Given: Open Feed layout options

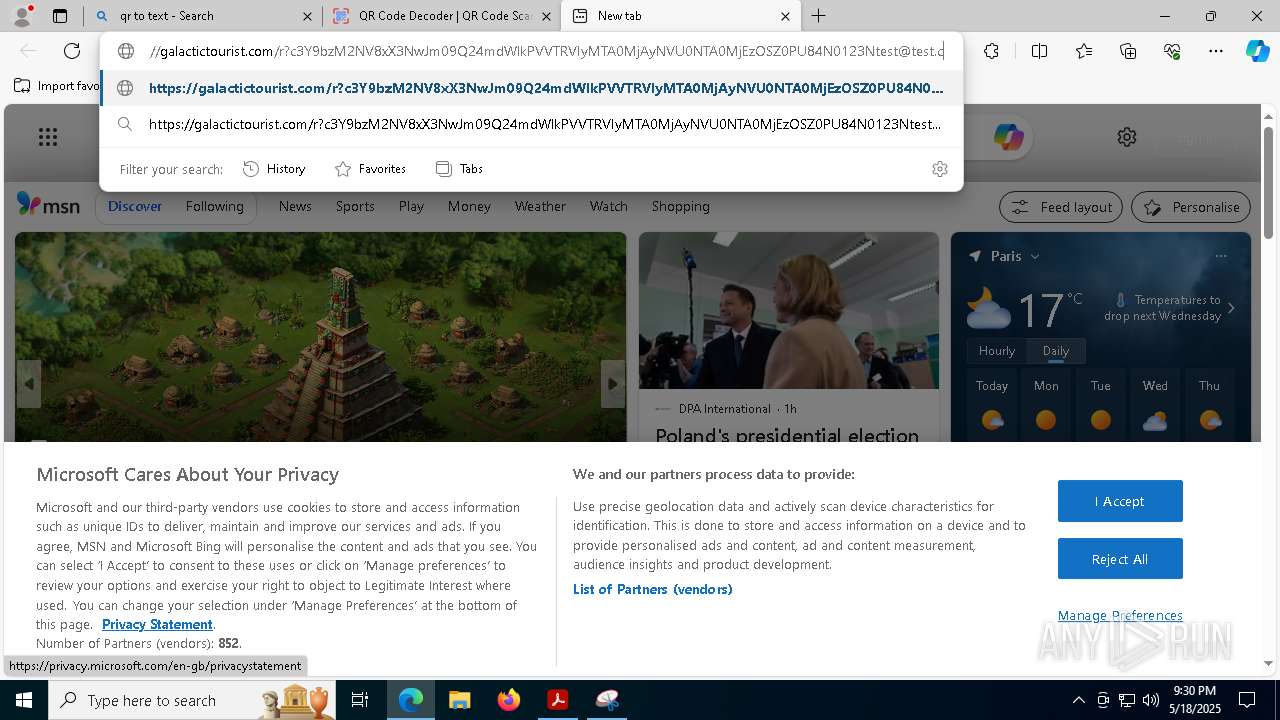Looking at the screenshot, I should (x=1061, y=207).
